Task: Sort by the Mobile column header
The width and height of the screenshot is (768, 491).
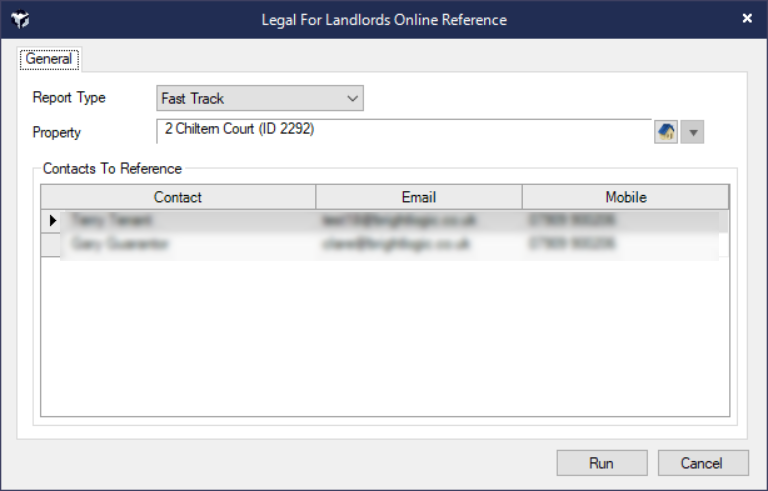Action: [x=625, y=197]
